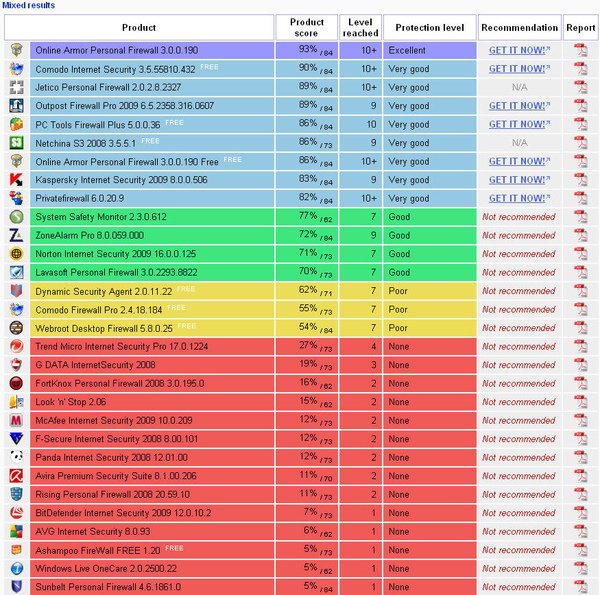Click the F-Secure Internet Security logo icon

16,439
